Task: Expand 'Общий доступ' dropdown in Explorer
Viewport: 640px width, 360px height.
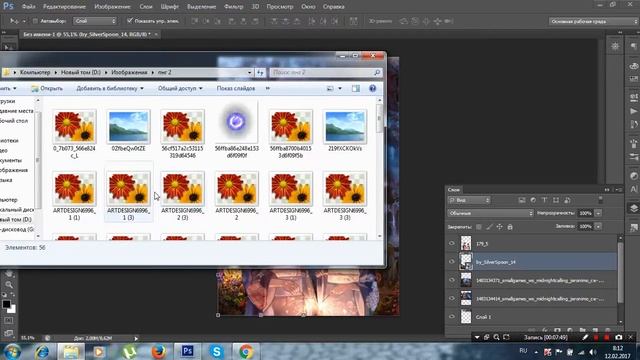Action: (200, 89)
